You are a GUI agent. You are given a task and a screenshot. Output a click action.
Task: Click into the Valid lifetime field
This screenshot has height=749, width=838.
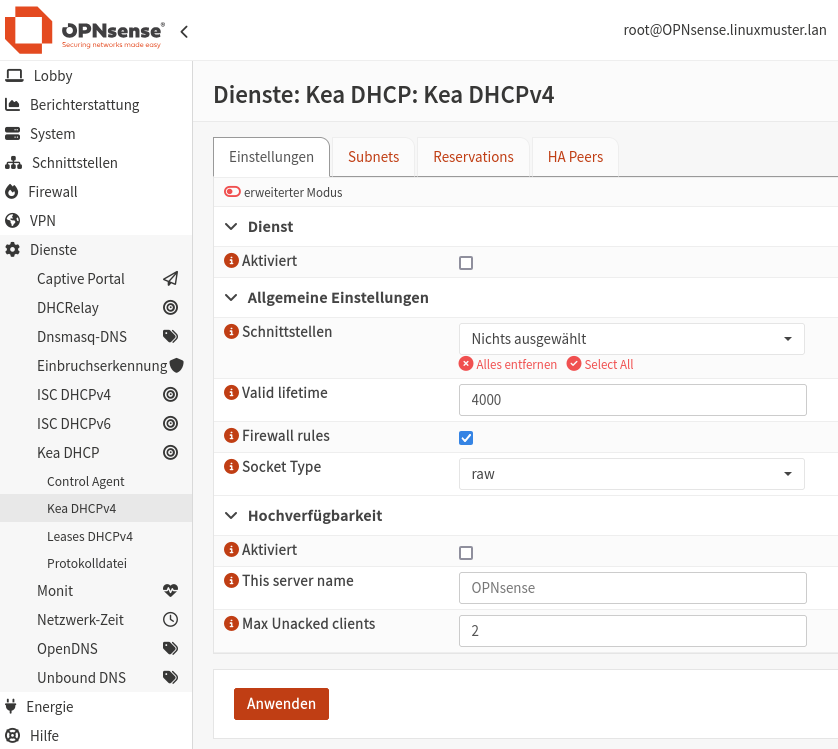(x=633, y=400)
